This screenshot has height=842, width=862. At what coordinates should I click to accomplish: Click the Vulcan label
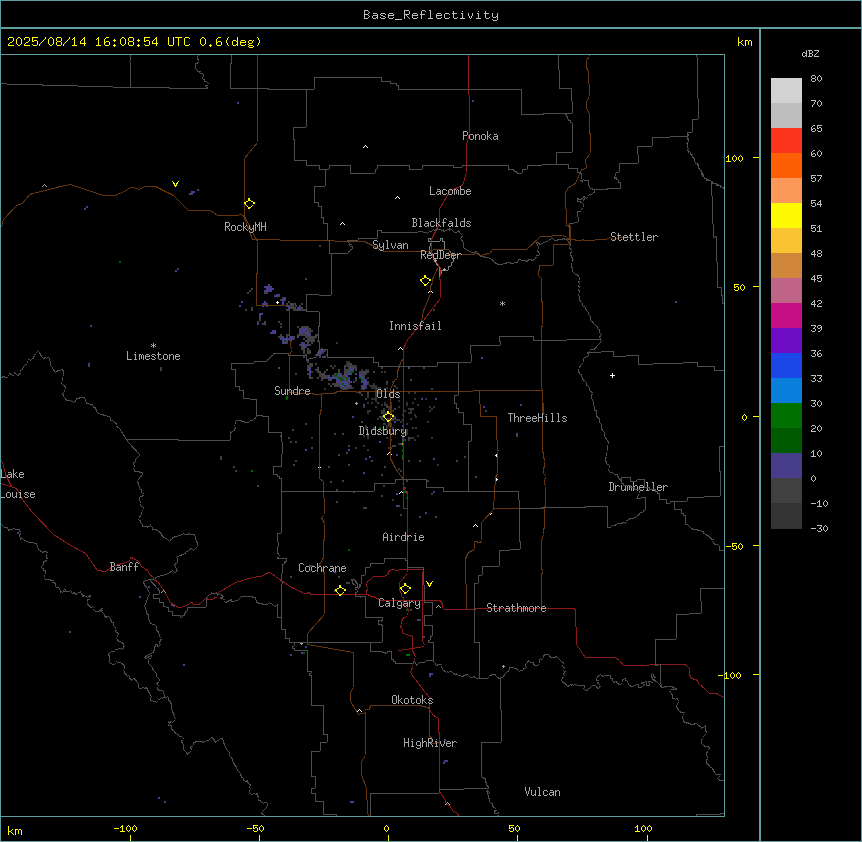click(543, 792)
